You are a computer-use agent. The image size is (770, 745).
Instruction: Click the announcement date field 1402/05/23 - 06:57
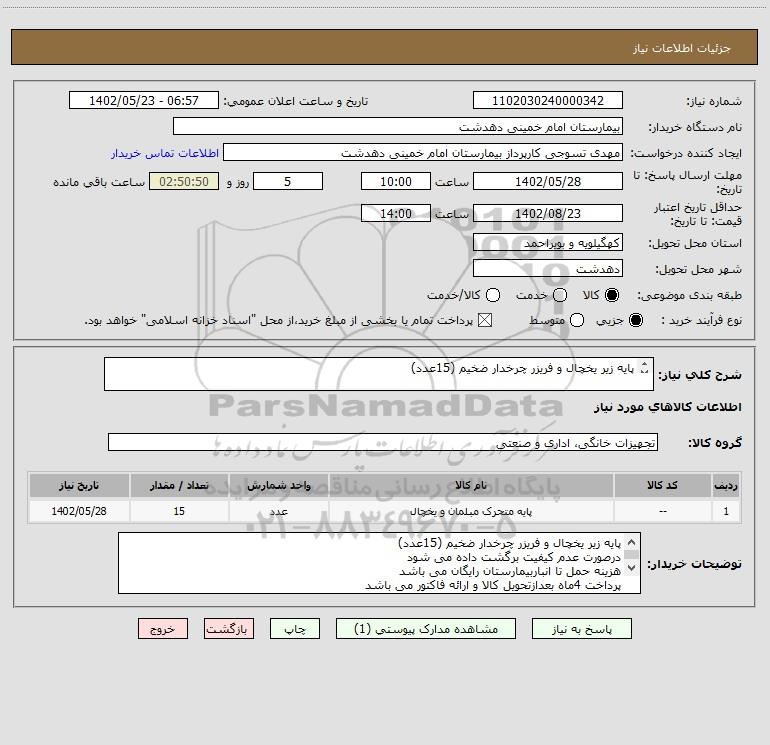[144, 100]
